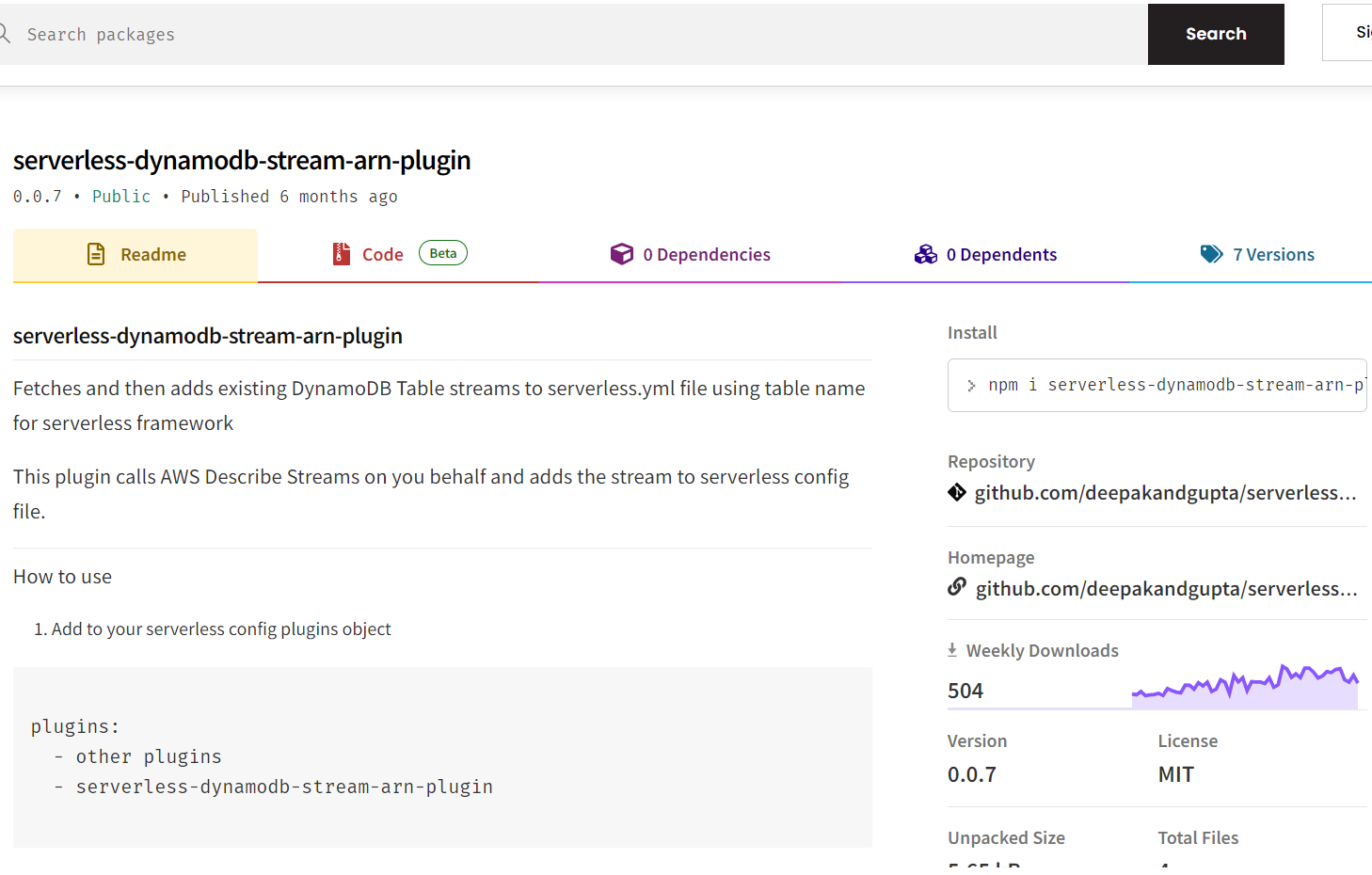This screenshot has width=1372, height=875.
Task: Visit the homepage GitHub link
Action: point(1166,589)
